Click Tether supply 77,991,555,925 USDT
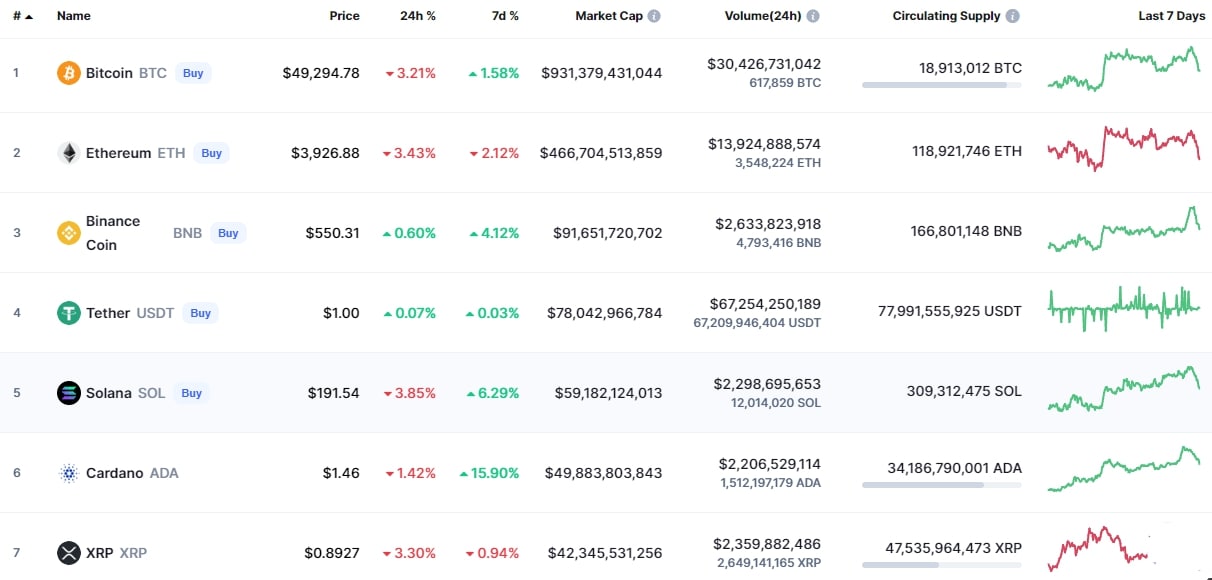This screenshot has width=1212, height=580. pyautogui.click(x=950, y=311)
